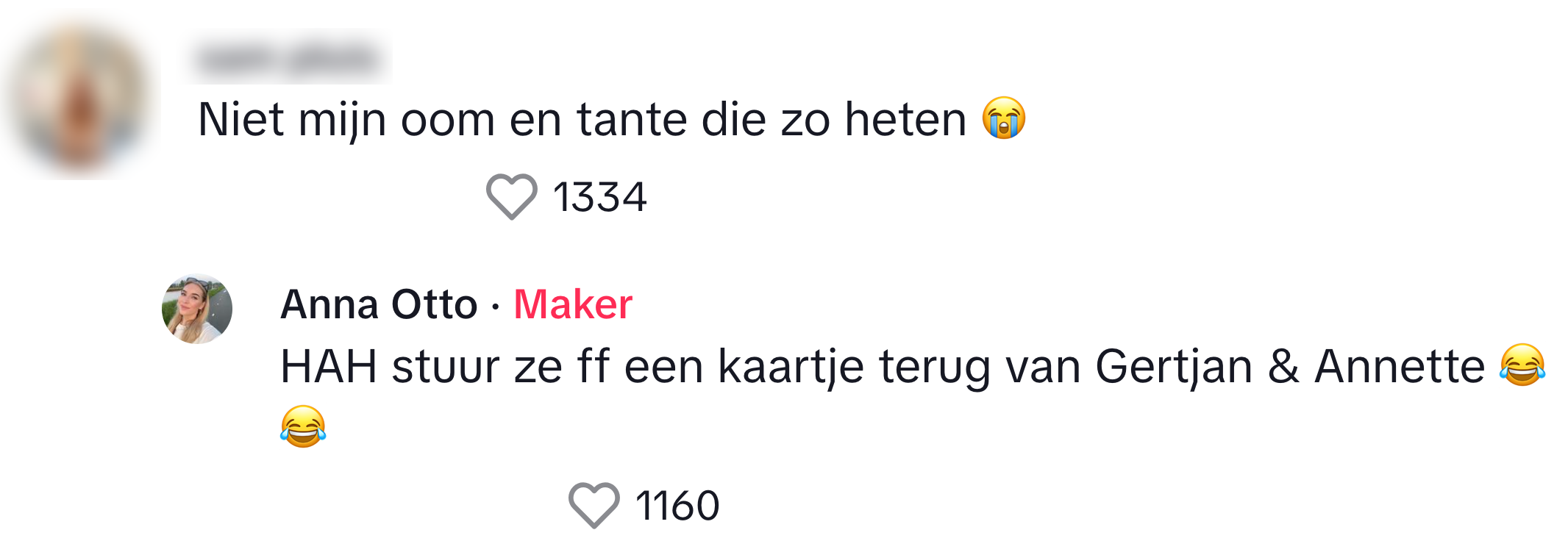Screen dimensions: 1568x541
Task: Click the blurred username of first commenter
Action: (x=287, y=59)
